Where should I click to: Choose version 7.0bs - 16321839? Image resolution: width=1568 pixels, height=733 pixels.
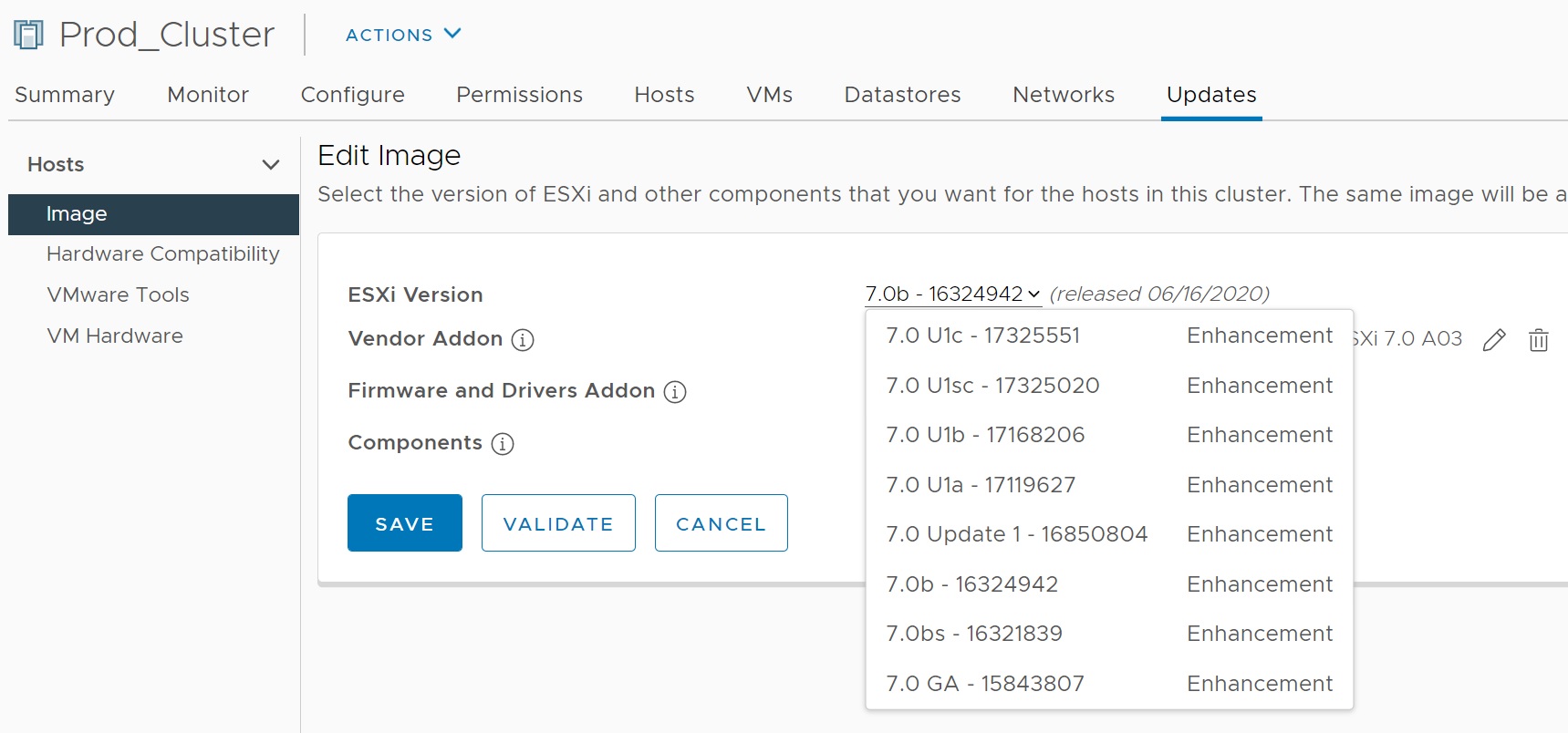point(1109,634)
